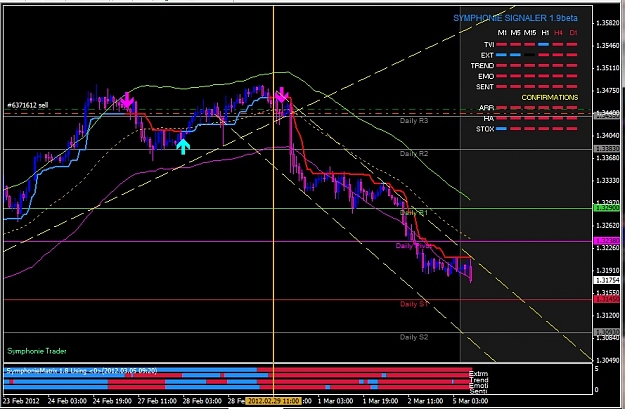The width and height of the screenshot is (625, 409).
Task: Select the EXT row label
Action: (x=487, y=55)
